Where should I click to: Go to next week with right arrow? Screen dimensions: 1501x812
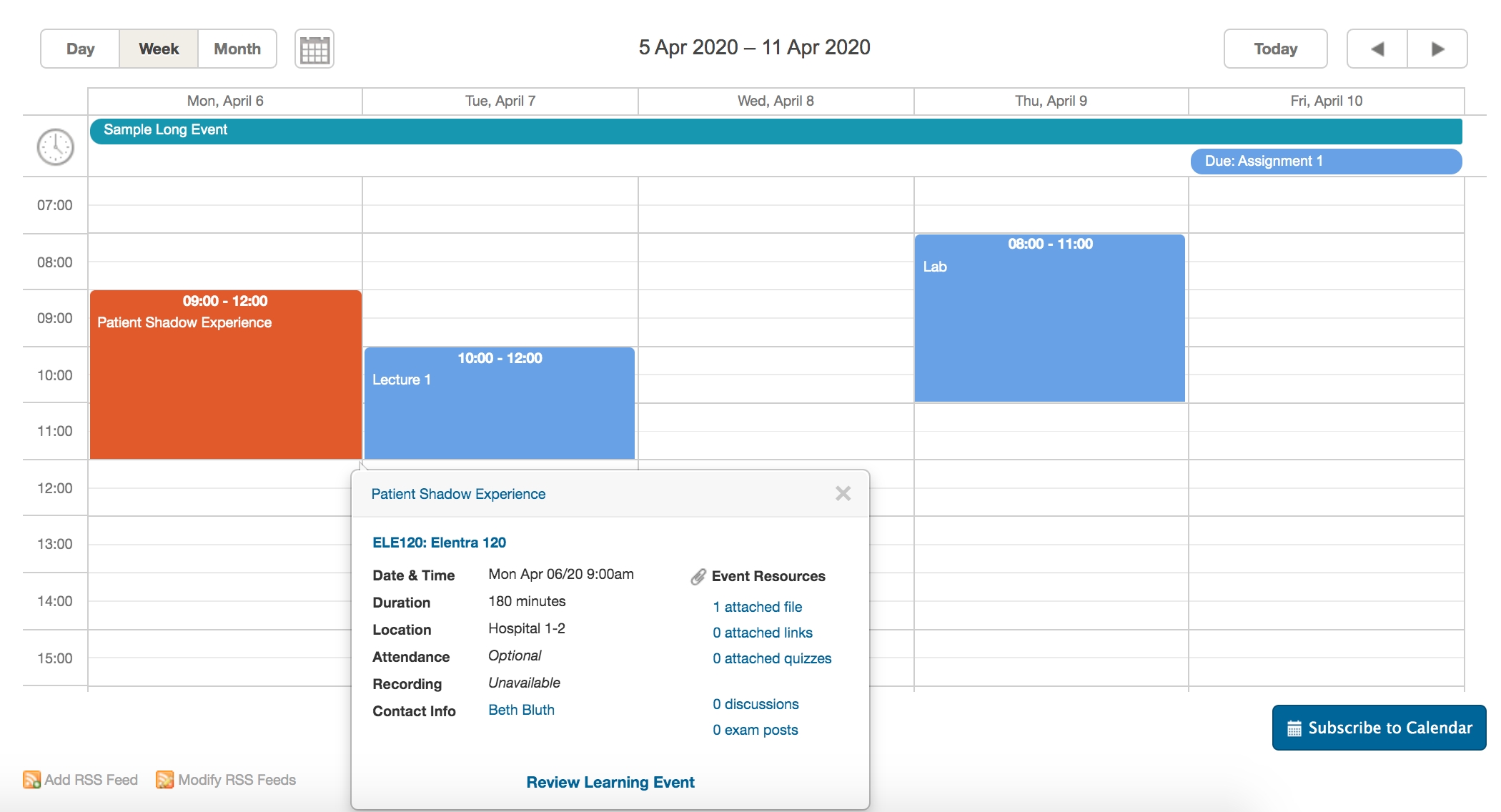pos(1437,49)
